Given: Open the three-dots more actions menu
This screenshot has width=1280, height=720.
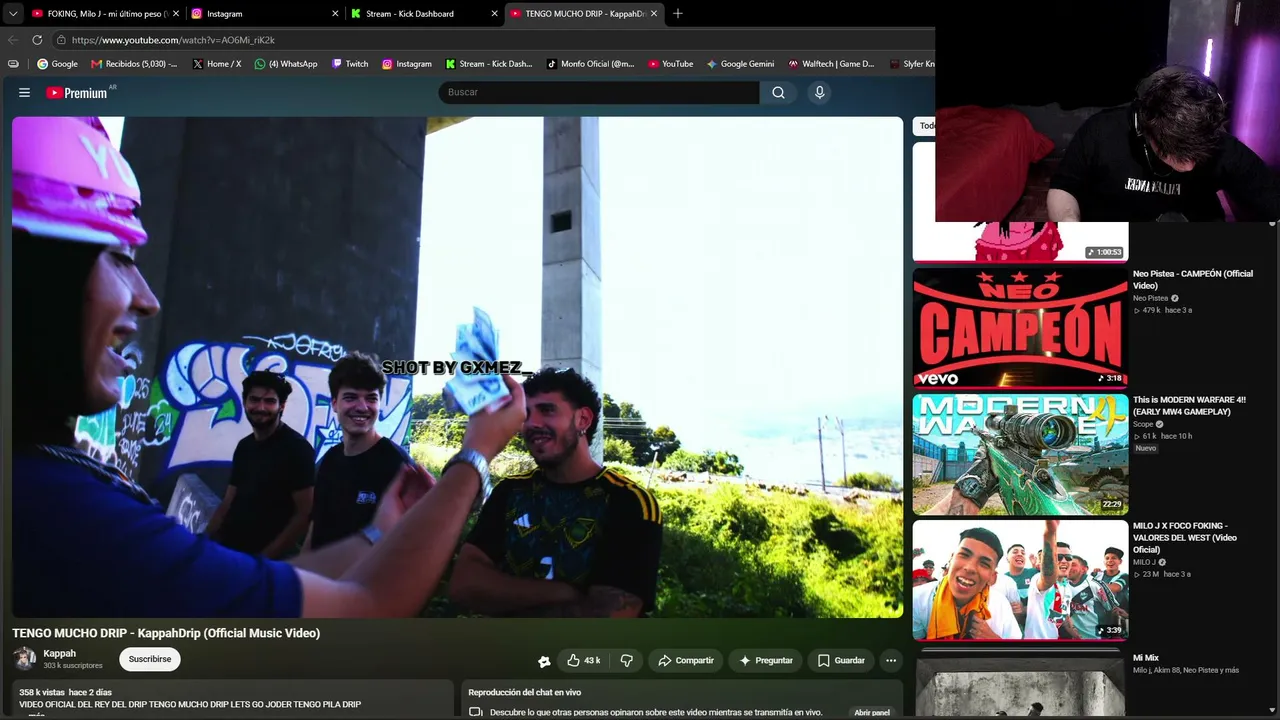Looking at the screenshot, I should pyautogui.click(x=891, y=660).
